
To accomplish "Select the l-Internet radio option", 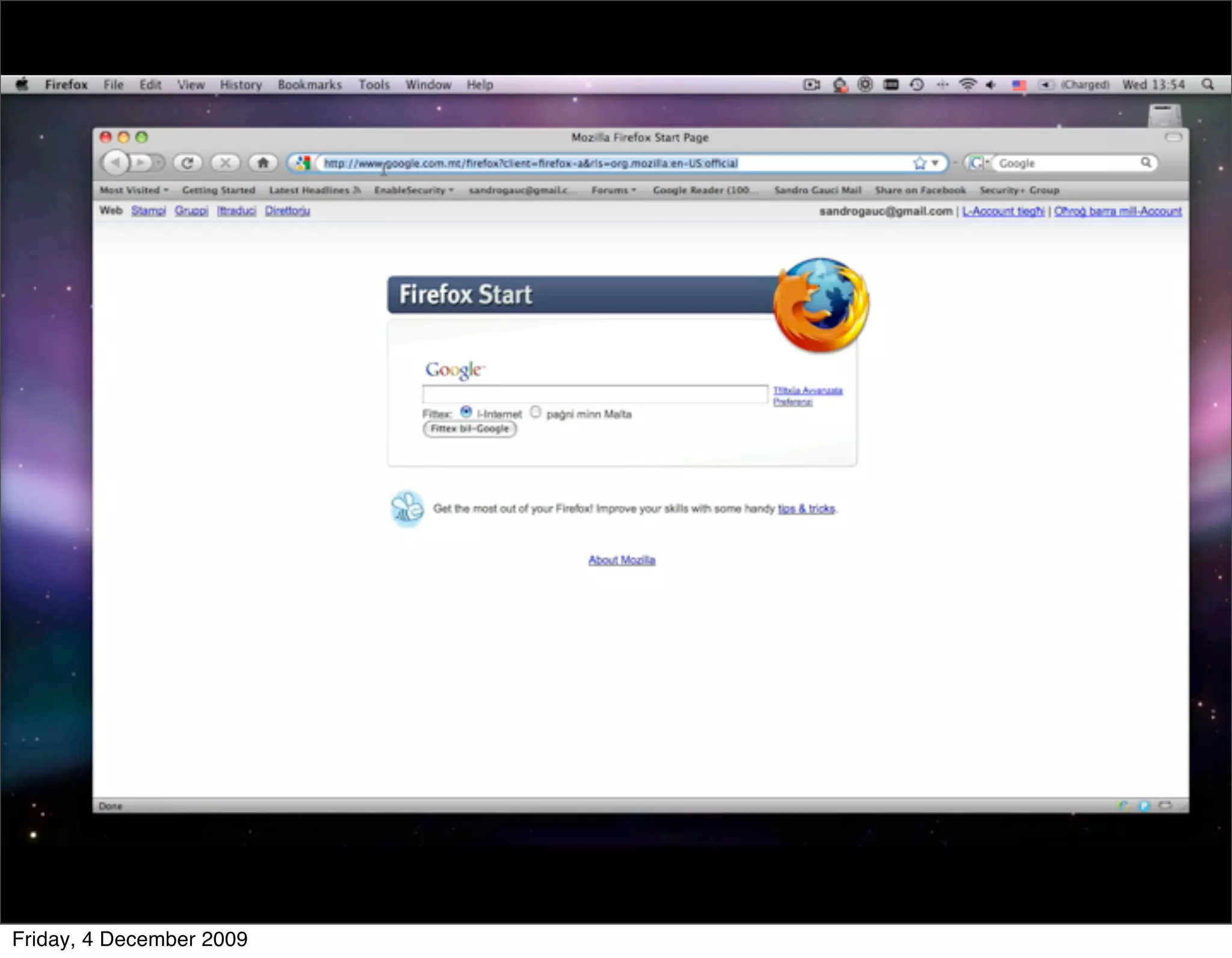I will click(x=466, y=413).
